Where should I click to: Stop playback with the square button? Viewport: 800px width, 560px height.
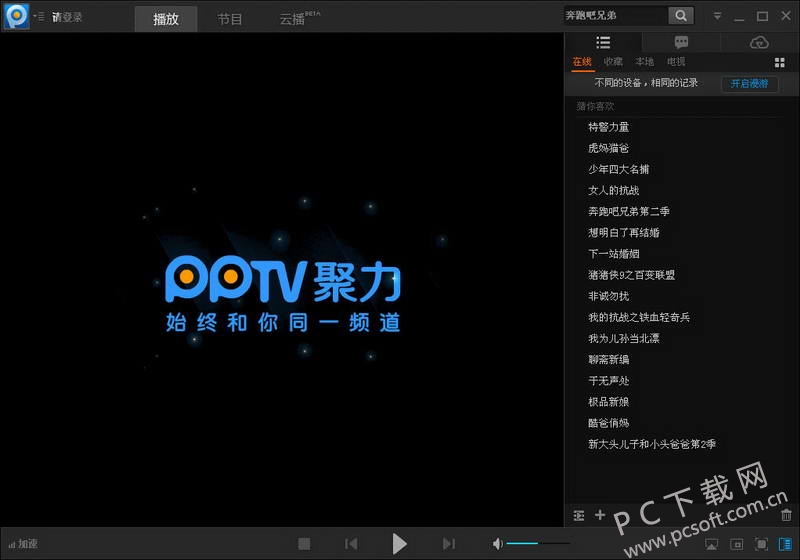tap(304, 544)
